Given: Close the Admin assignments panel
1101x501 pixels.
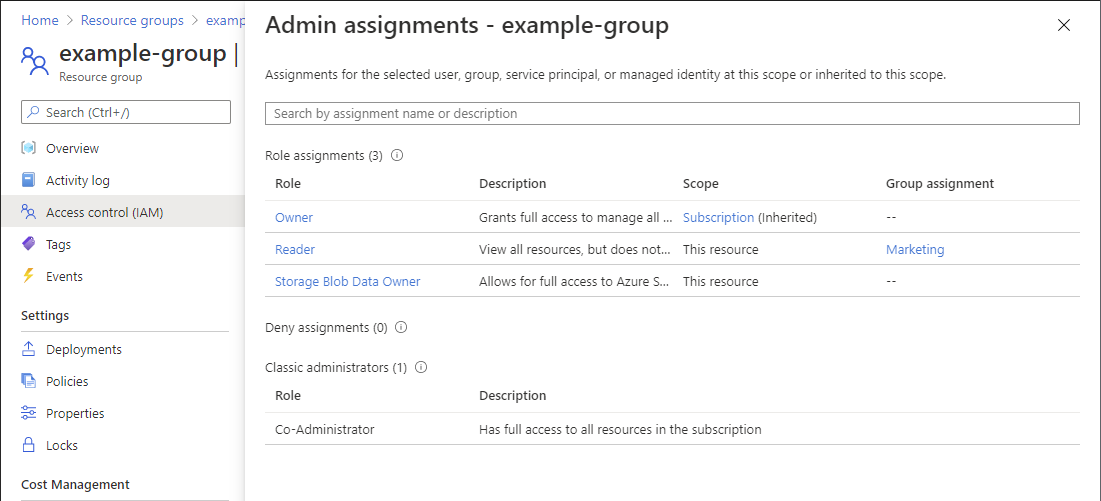Looking at the screenshot, I should coord(1064,25).
